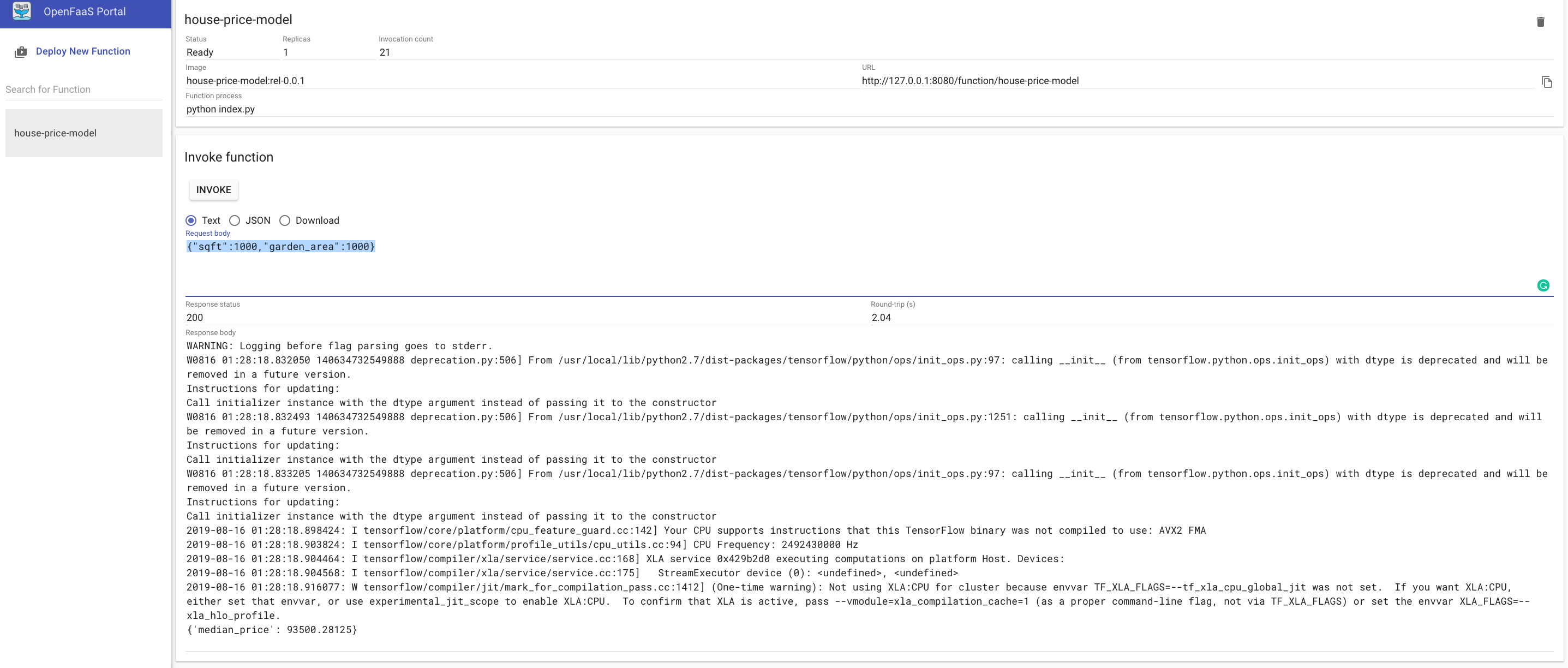Select the JSON response radio button
Viewport: 1568px width, 668px height.
tap(235, 220)
